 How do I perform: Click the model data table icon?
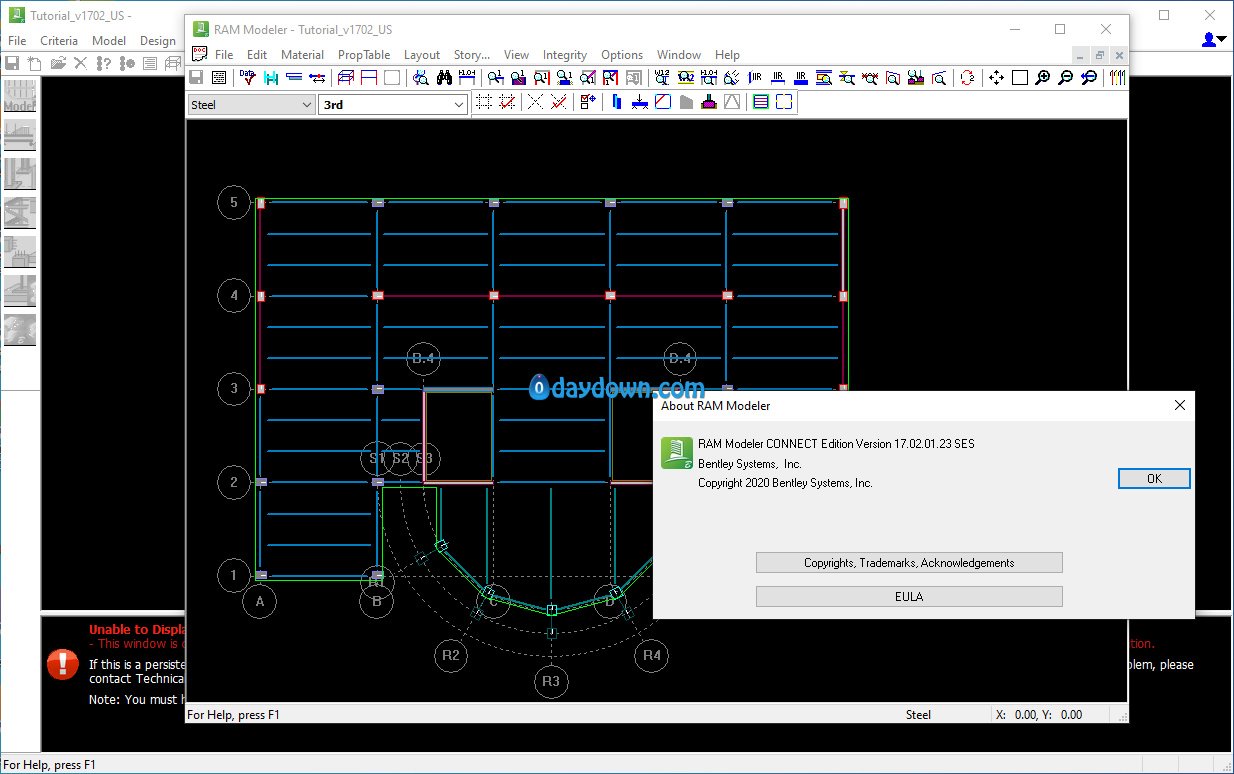pyautogui.click(x=219, y=78)
